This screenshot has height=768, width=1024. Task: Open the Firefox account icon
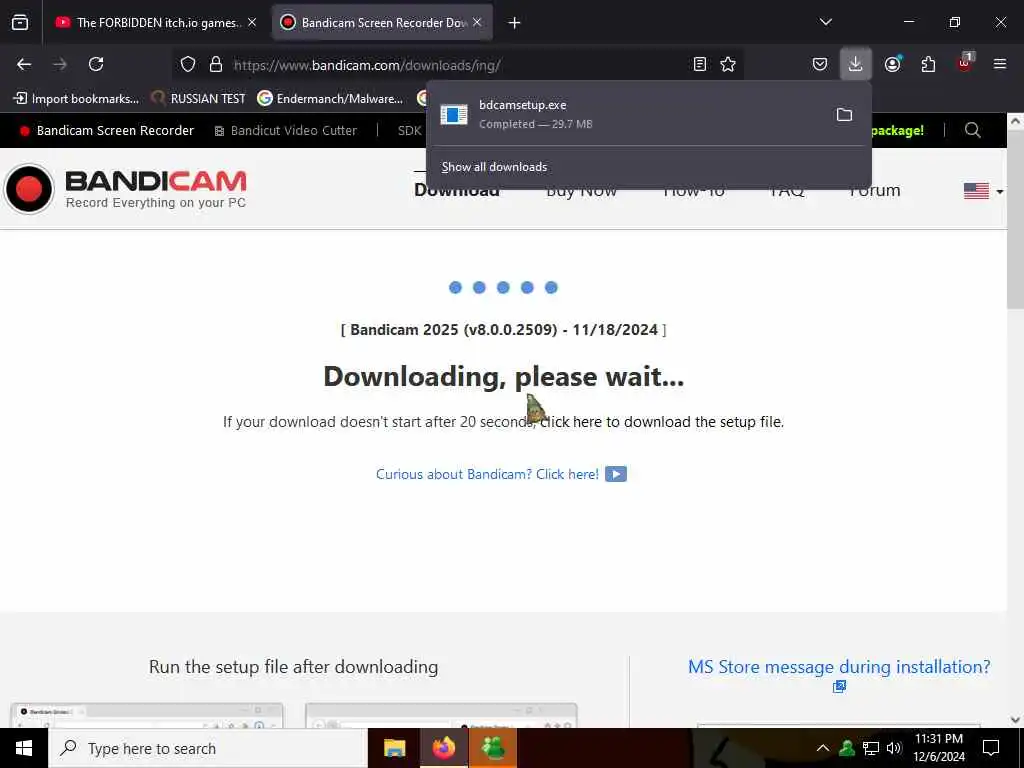tap(893, 64)
